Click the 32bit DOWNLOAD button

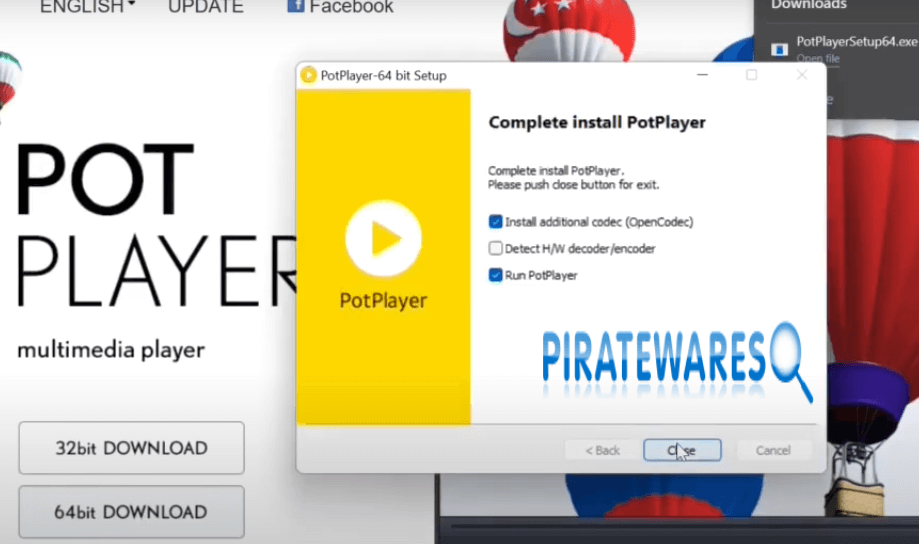click(x=131, y=448)
